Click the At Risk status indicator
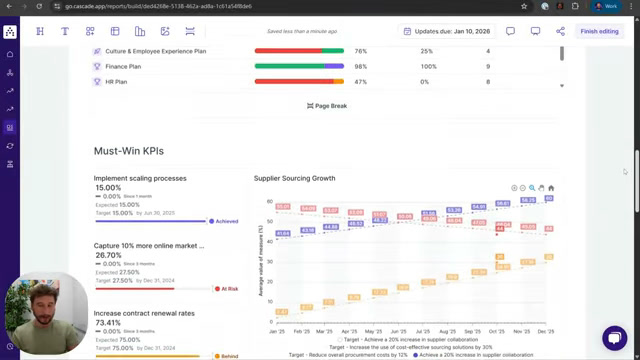 227,289
